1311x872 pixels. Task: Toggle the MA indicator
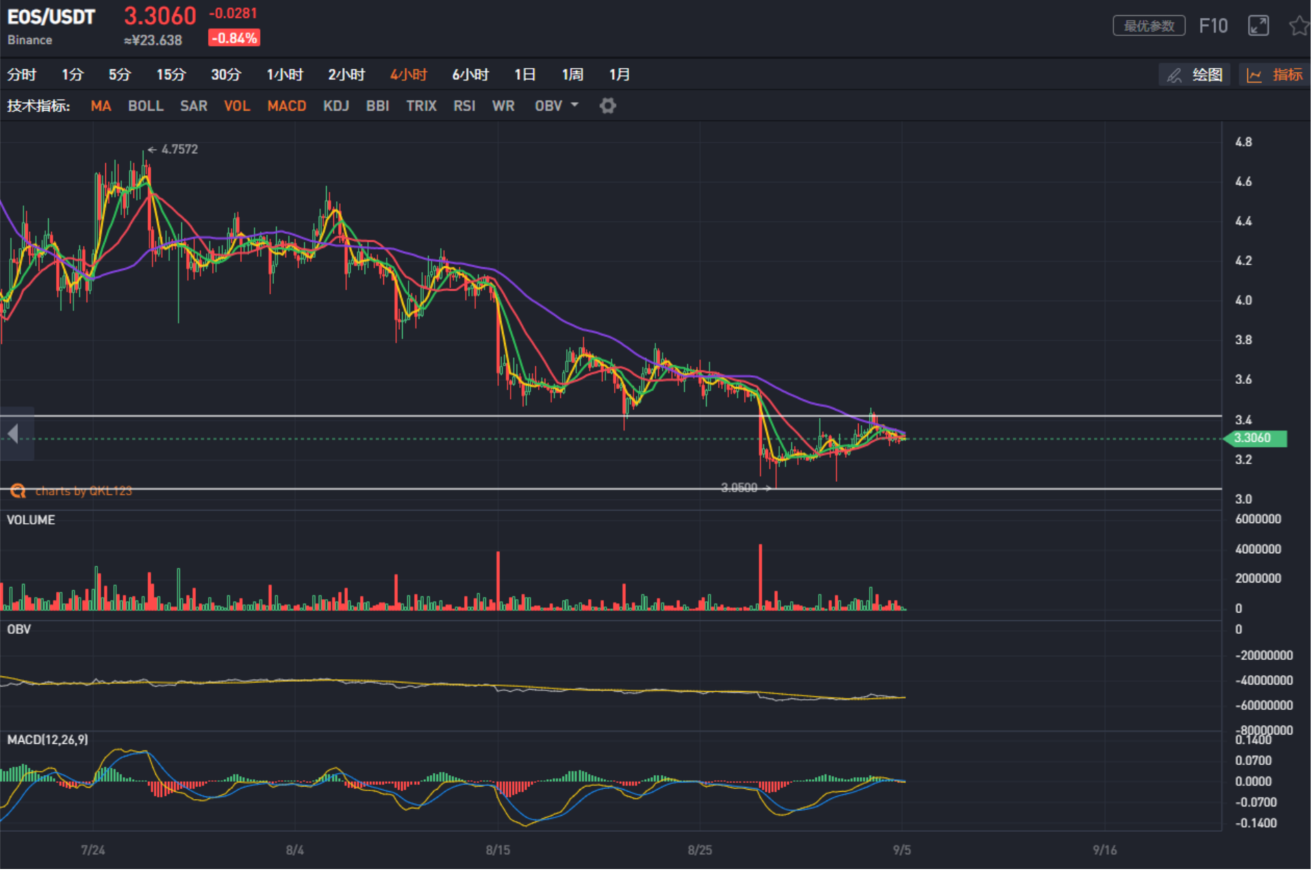(101, 105)
